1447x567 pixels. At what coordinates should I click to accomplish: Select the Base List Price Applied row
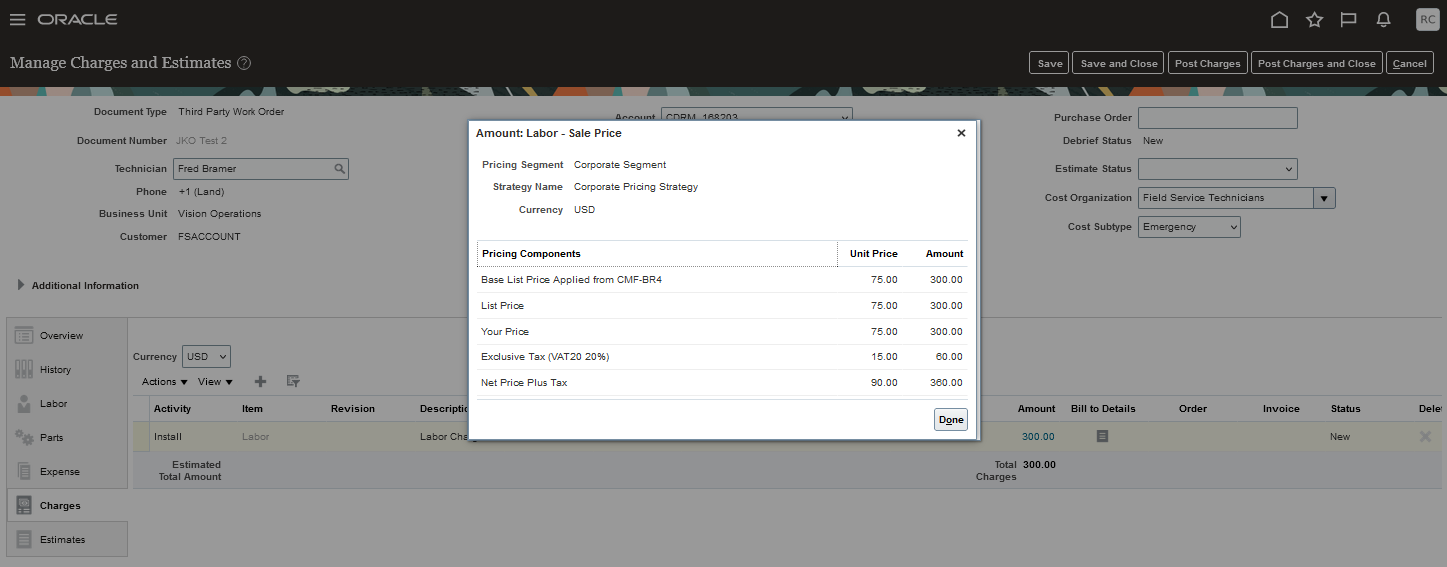(x=722, y=280)
